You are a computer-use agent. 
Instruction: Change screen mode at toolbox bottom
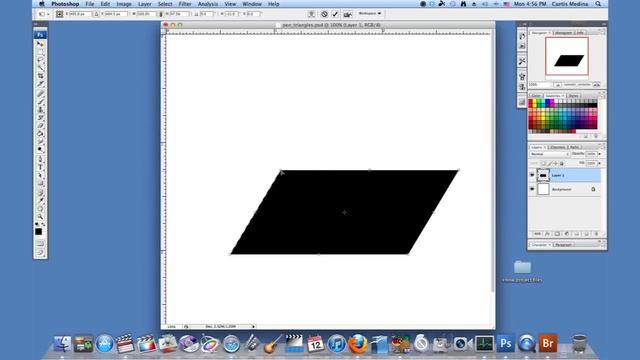[x=40, y=253]
